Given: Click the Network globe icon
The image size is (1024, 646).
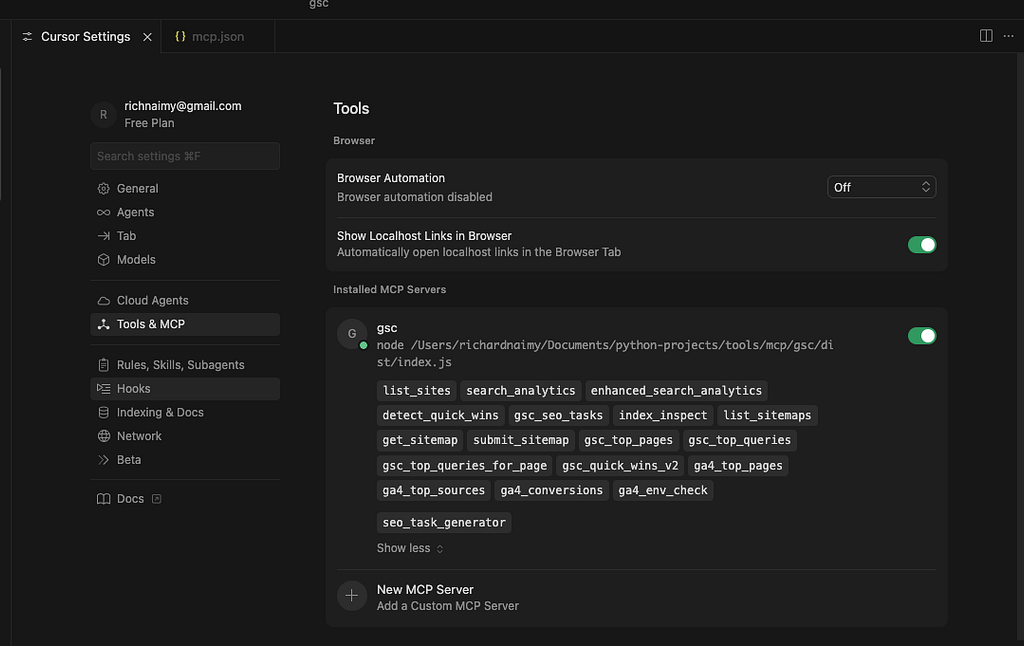Looking at the screenshot, I should click(x=103, y=436).
